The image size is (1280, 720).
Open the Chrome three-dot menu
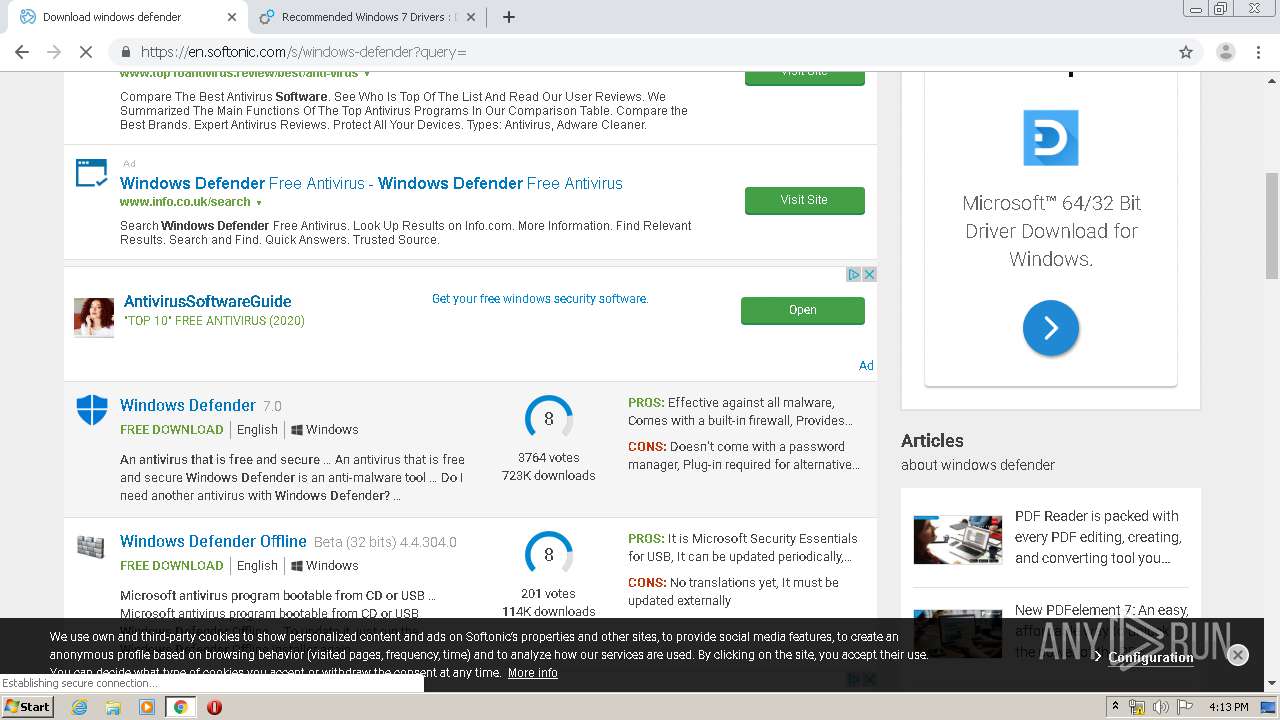(1260, 52)
